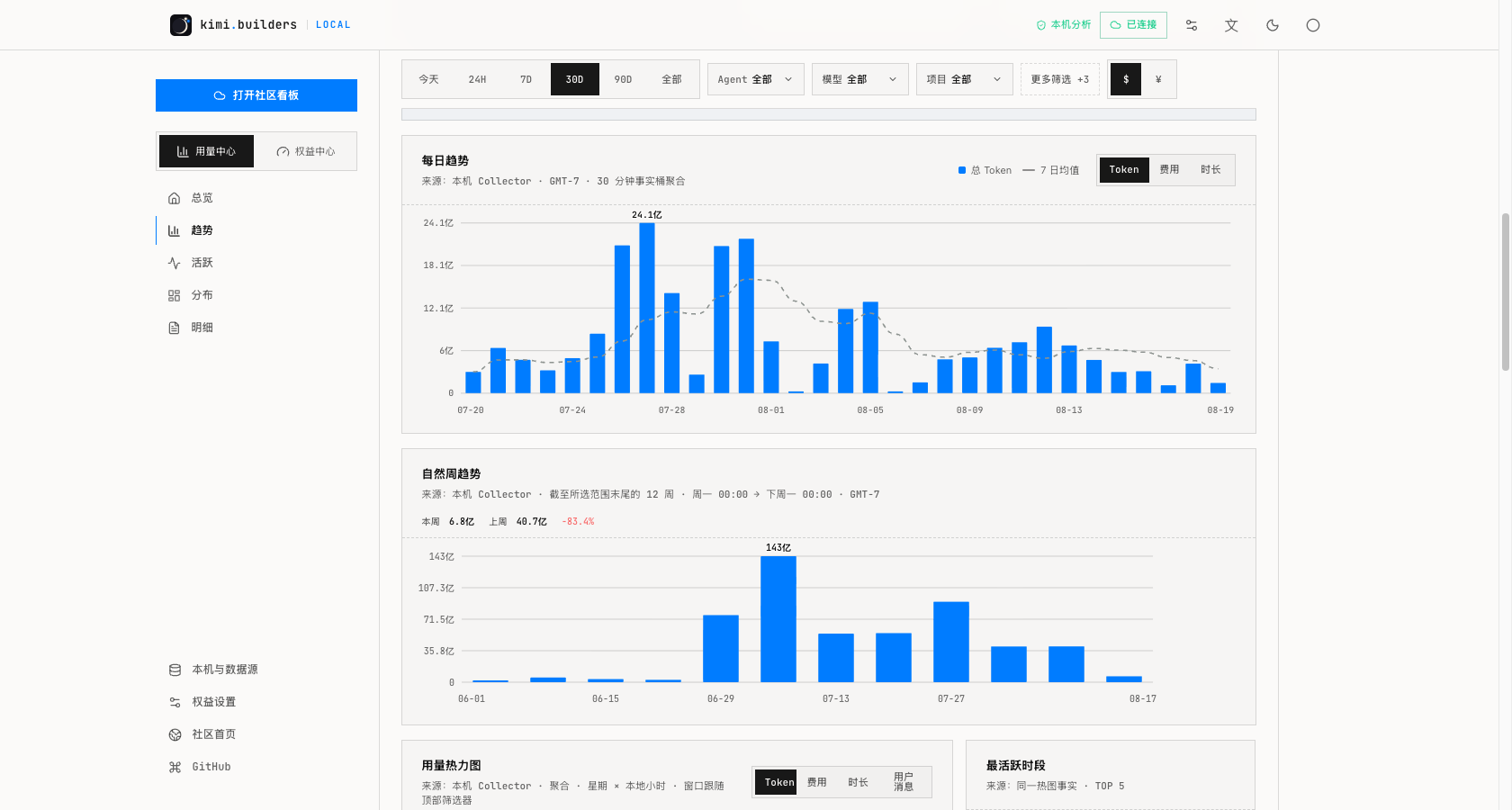Toggle 总 Token legend entry

click(985, 170)
